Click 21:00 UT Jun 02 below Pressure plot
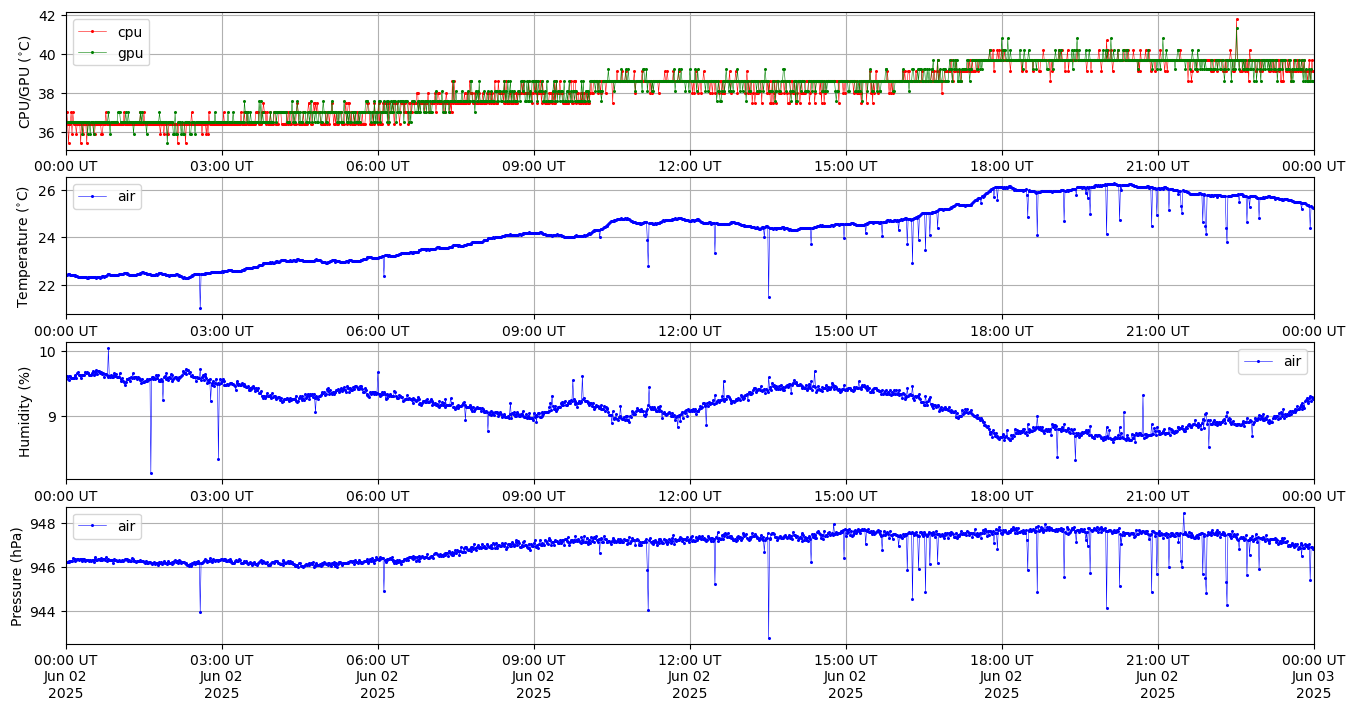 click(x=1158, y=676)
